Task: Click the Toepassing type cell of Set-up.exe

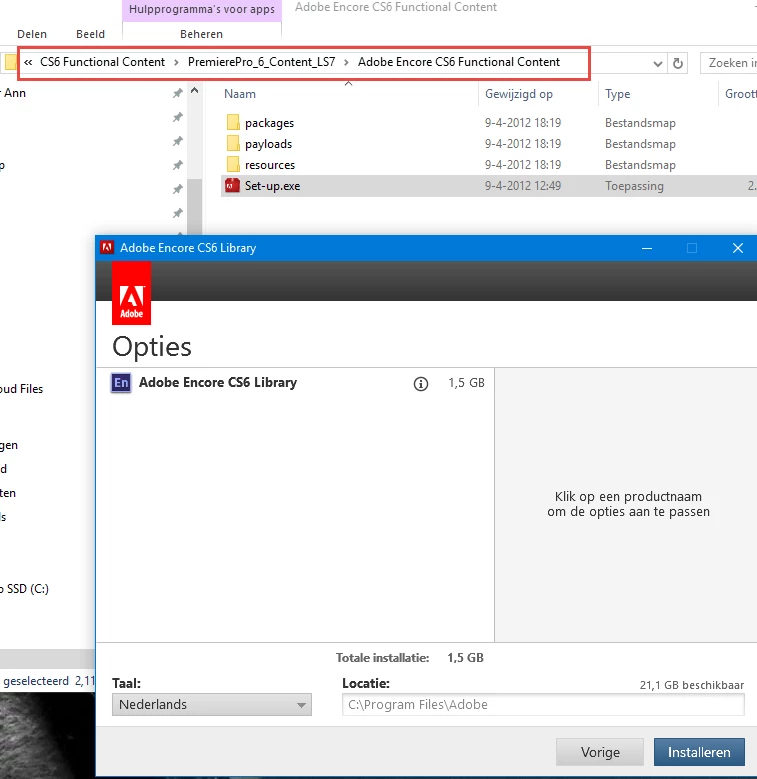Action: pos(634,186)
